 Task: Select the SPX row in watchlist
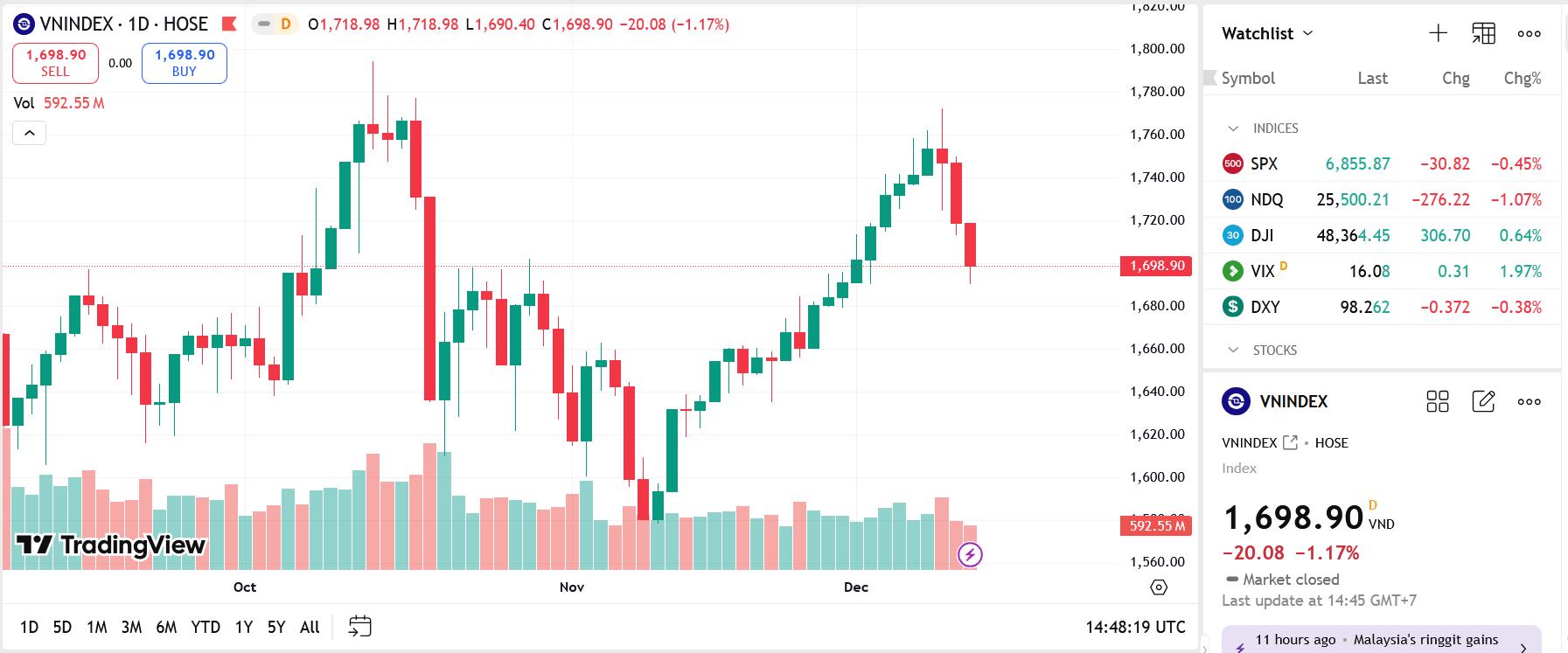click(1381, 163)
